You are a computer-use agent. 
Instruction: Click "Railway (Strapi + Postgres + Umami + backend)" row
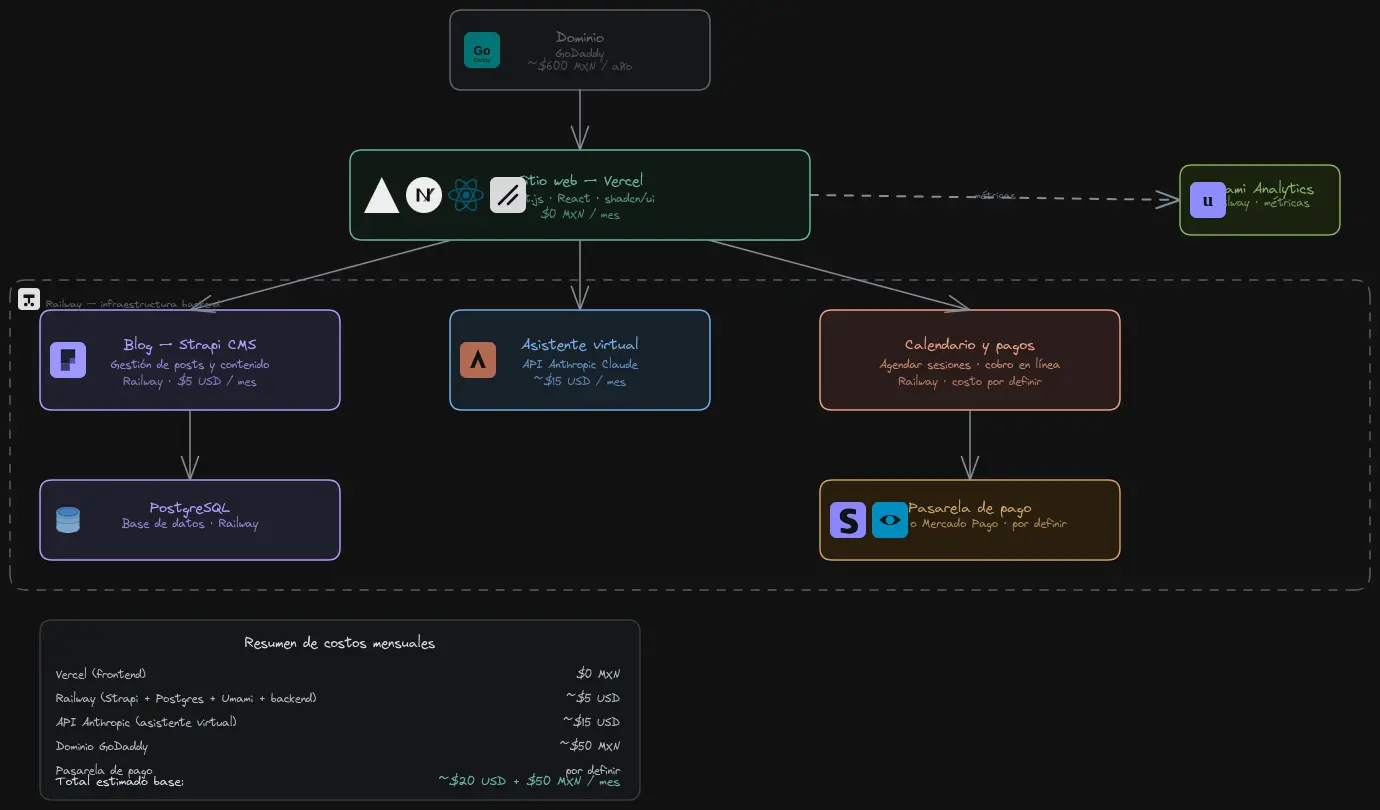click(186, 698)
